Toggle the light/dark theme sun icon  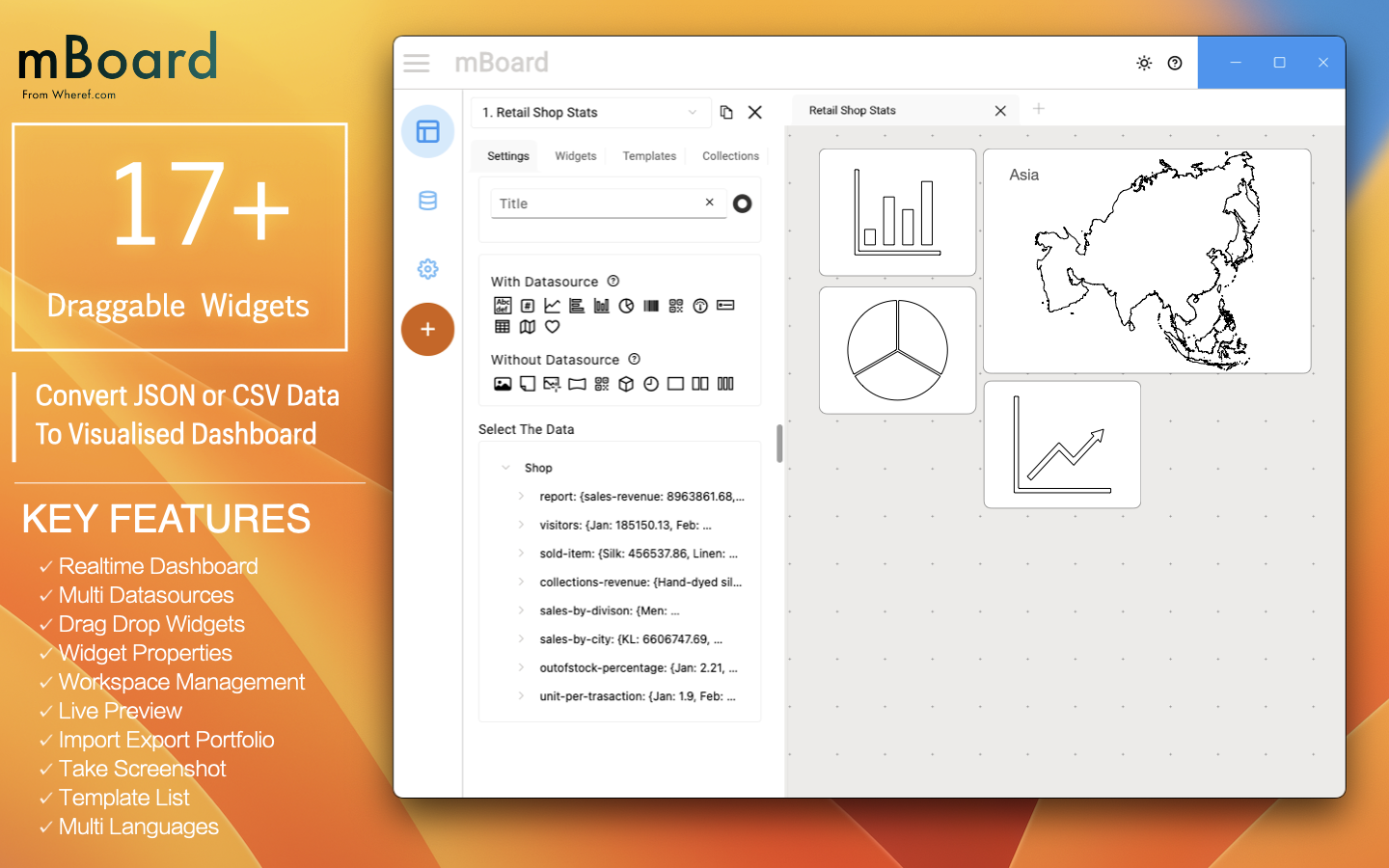1144,63
